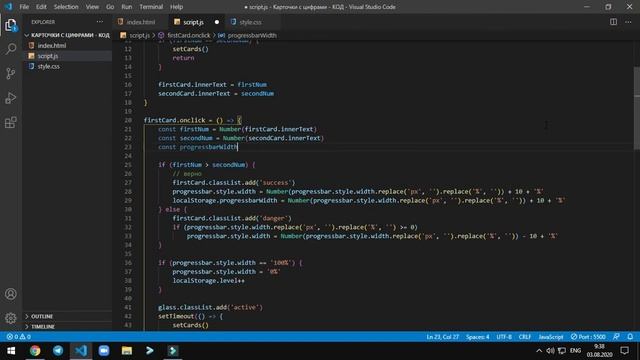This screenshot has height=360, width=640.
Task: Open Windows Start menu
Action: coord(11,351)
